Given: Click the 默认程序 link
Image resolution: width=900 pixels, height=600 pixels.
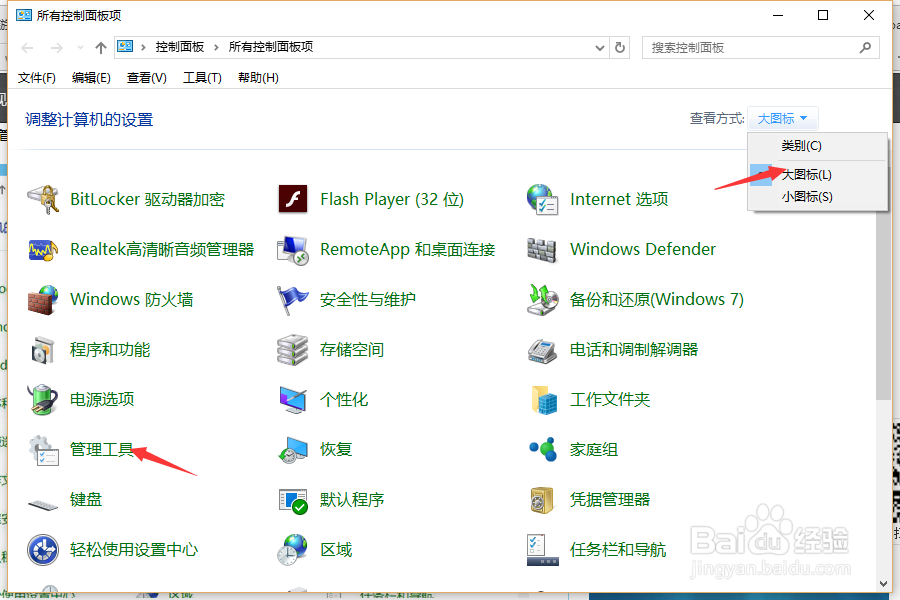Looking at the screenshot, I should pos(352,500).
